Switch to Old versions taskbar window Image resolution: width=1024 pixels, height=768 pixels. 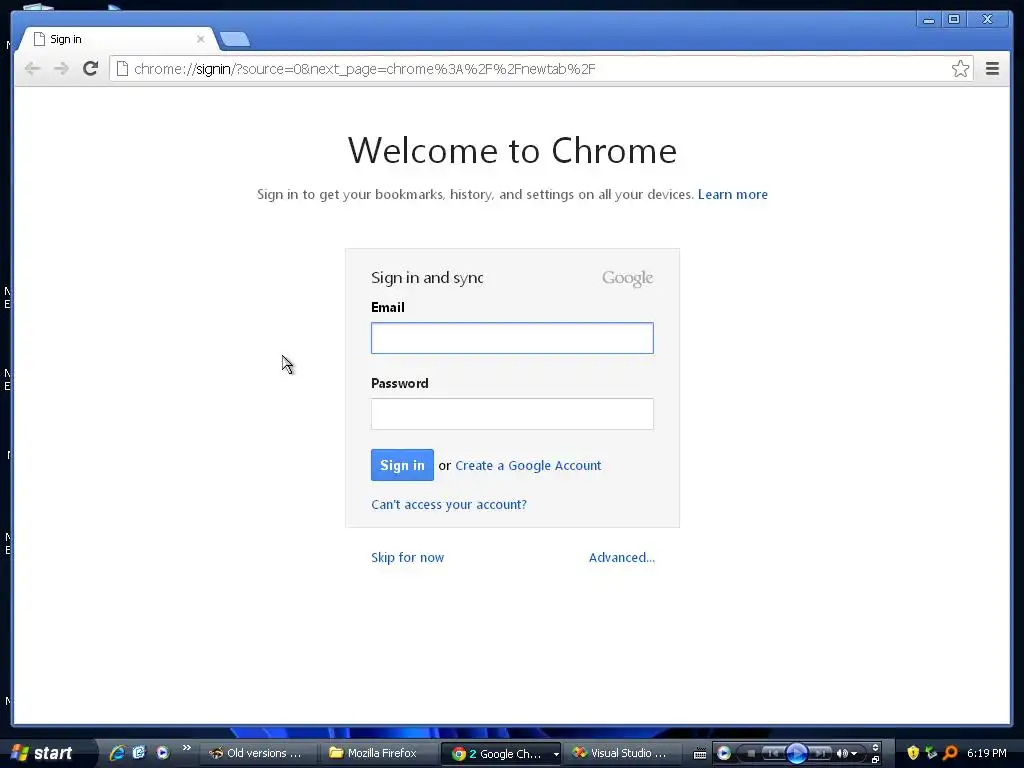[x=257, y=753]
